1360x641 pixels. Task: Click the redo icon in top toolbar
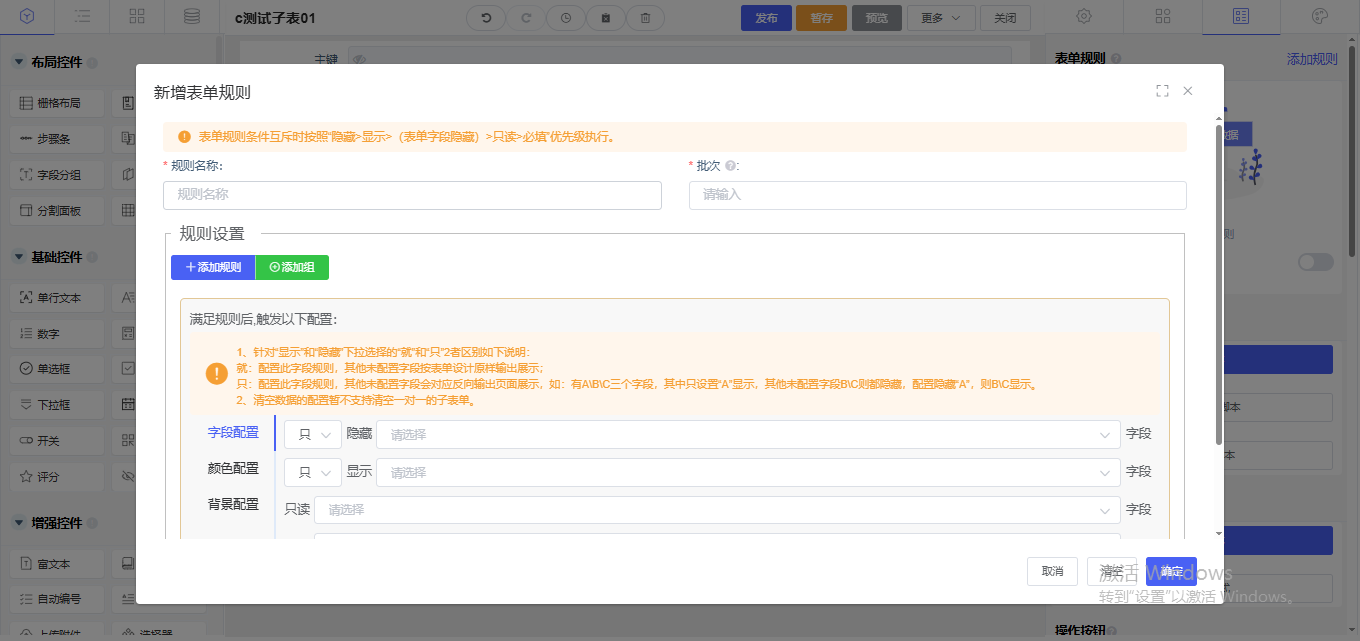pos(526,18)
